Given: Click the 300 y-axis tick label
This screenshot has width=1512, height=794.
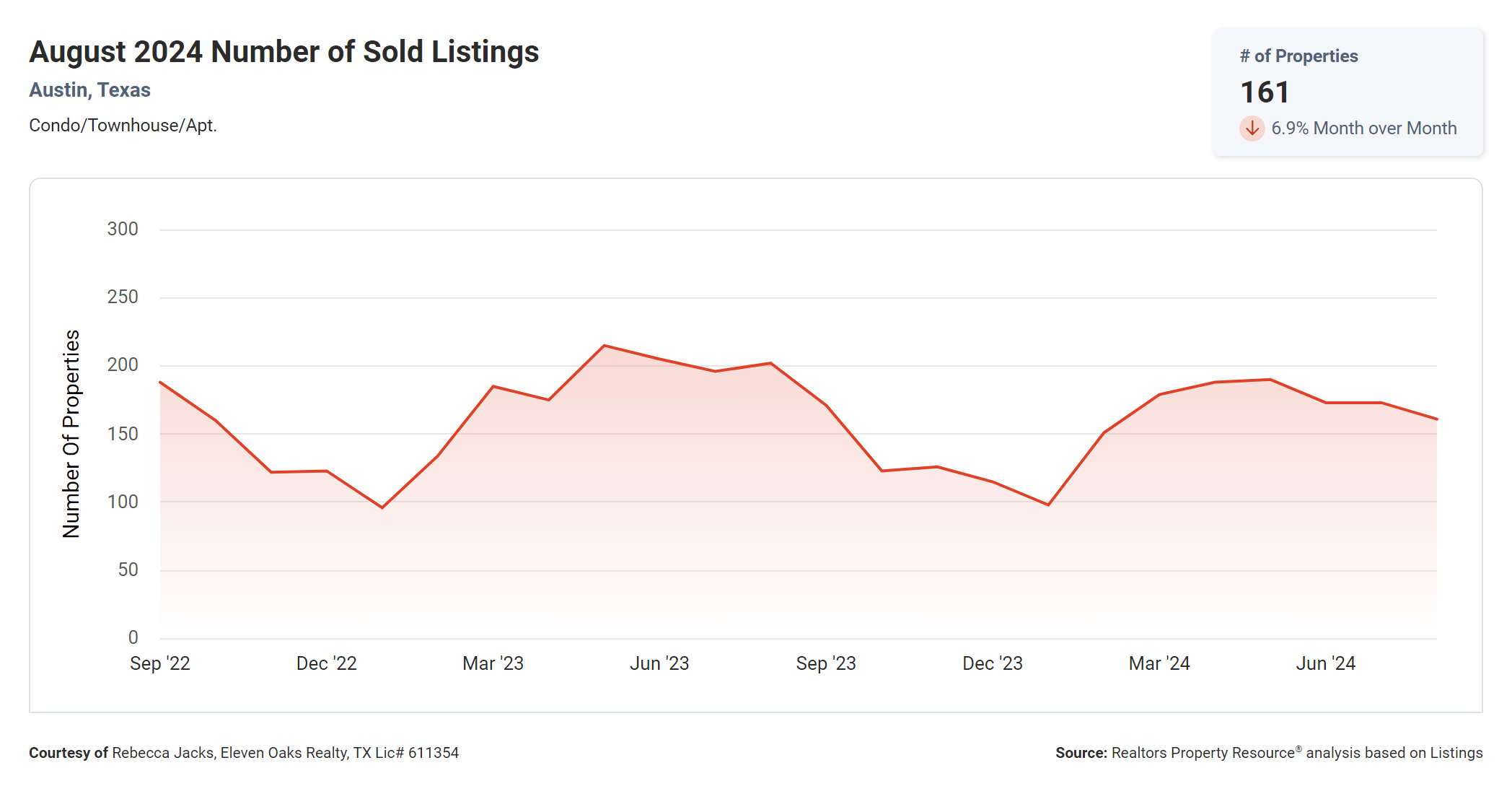Looking at the screenshot, I should tap(123, 230).
